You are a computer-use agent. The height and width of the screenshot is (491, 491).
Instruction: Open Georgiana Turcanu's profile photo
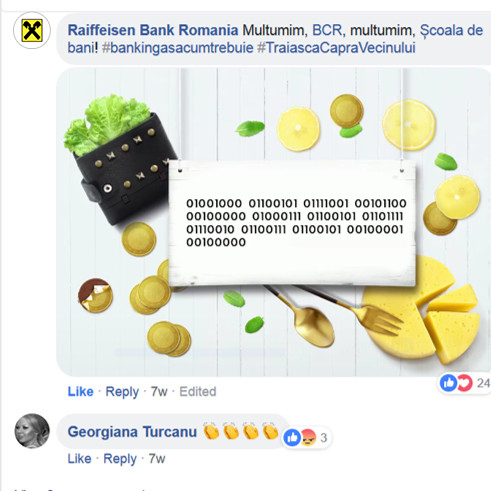[32, 431]
